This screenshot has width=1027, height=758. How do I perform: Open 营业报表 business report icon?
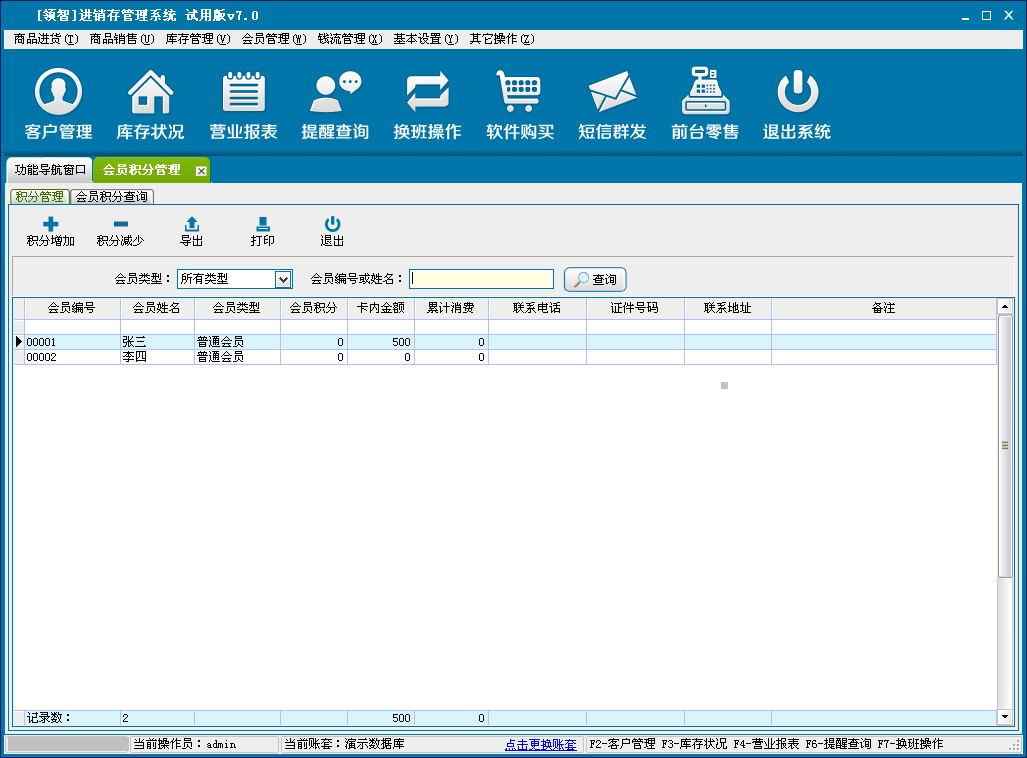[x=243, y=93]
